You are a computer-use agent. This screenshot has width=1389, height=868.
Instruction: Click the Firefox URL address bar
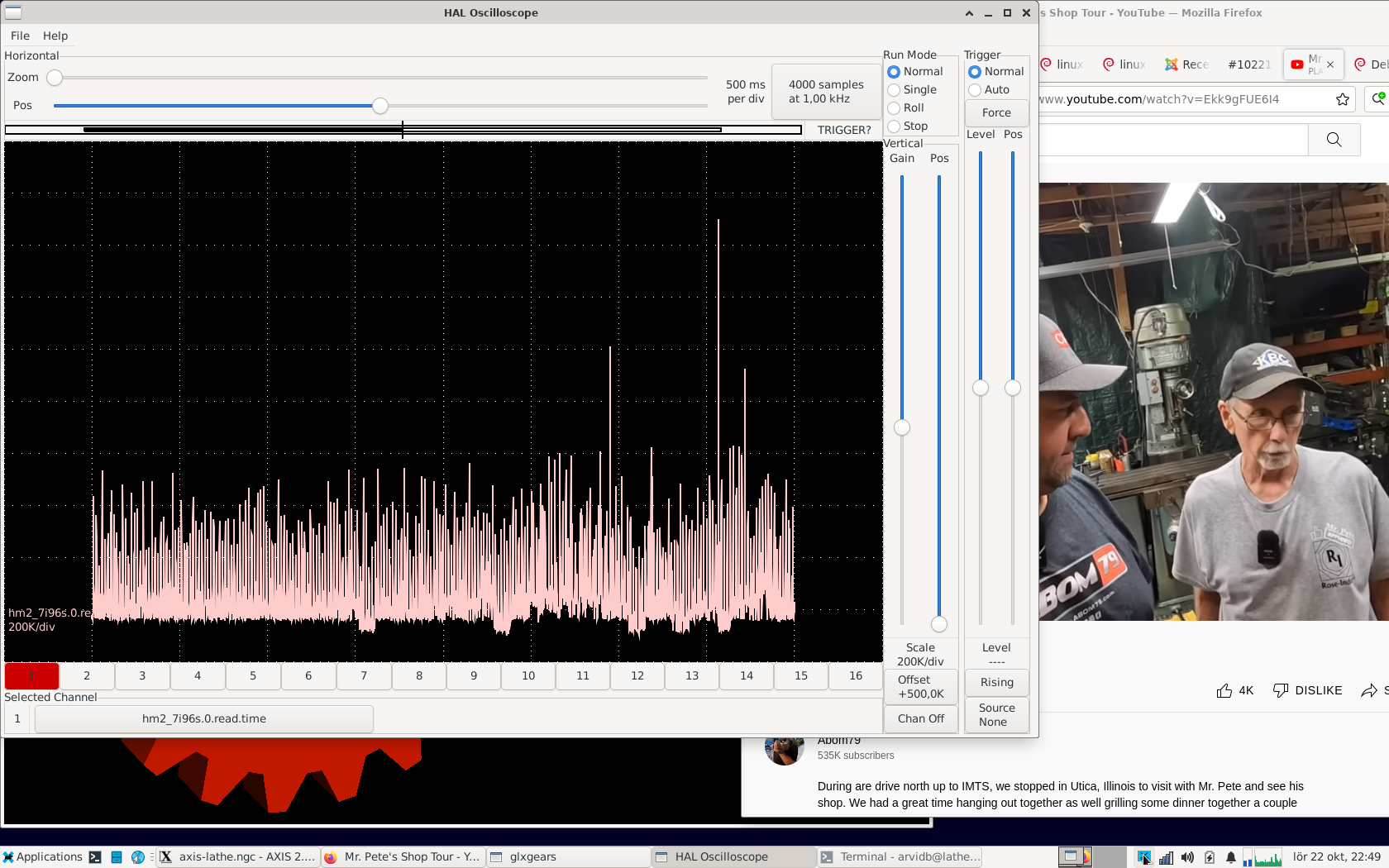[x=1182, y=99]
